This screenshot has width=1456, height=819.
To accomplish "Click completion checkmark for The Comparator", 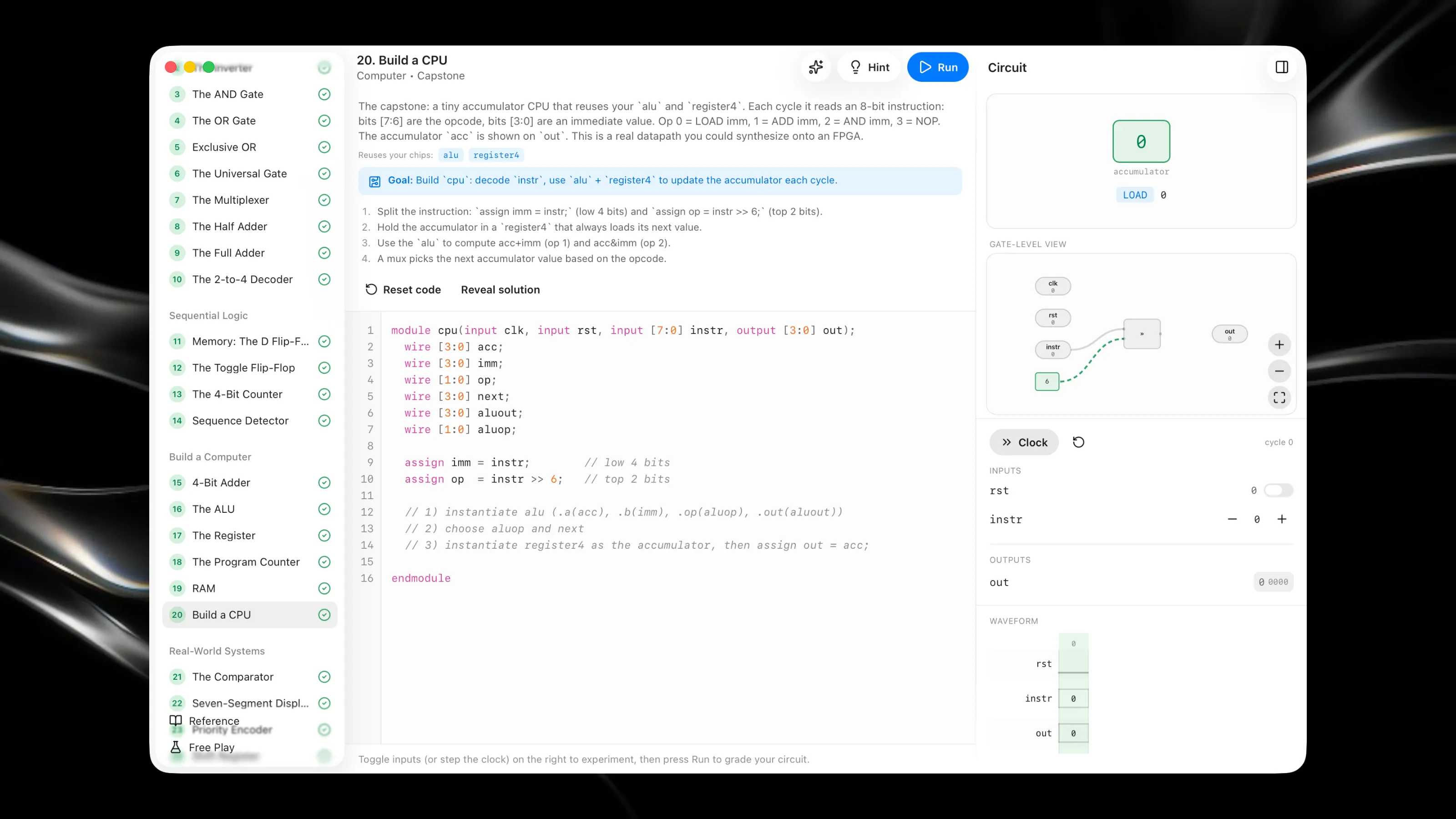I will (324, 677).
